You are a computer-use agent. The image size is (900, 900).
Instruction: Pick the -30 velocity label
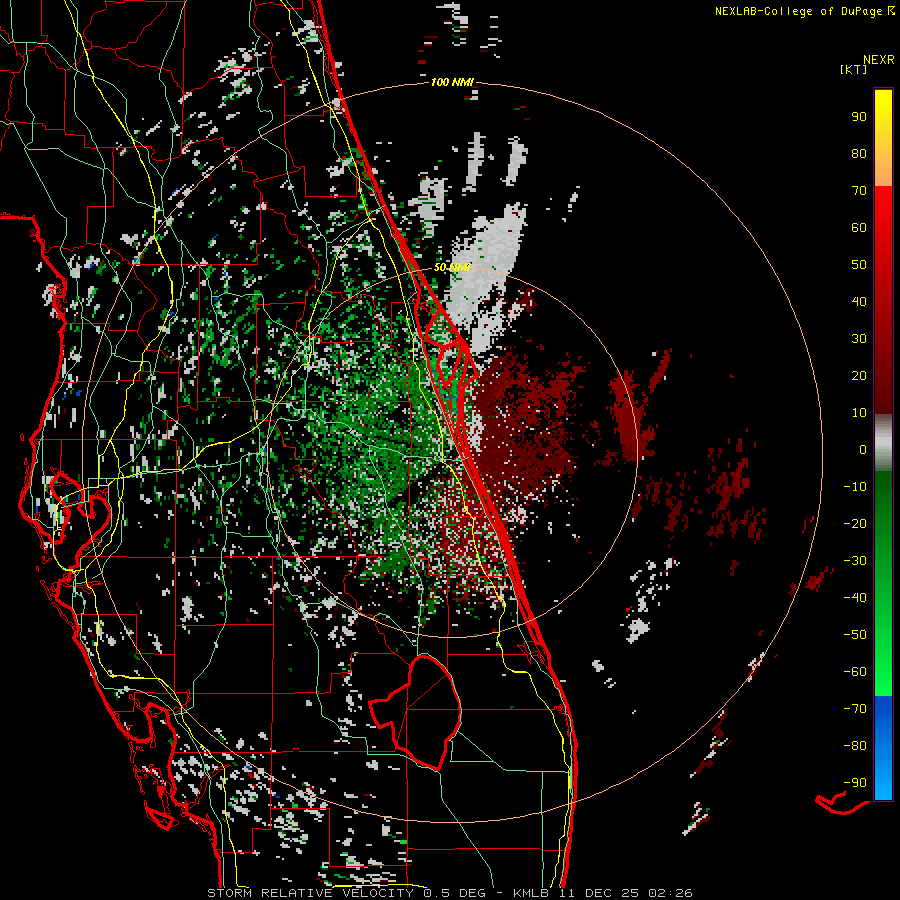(x=855, y=561)
